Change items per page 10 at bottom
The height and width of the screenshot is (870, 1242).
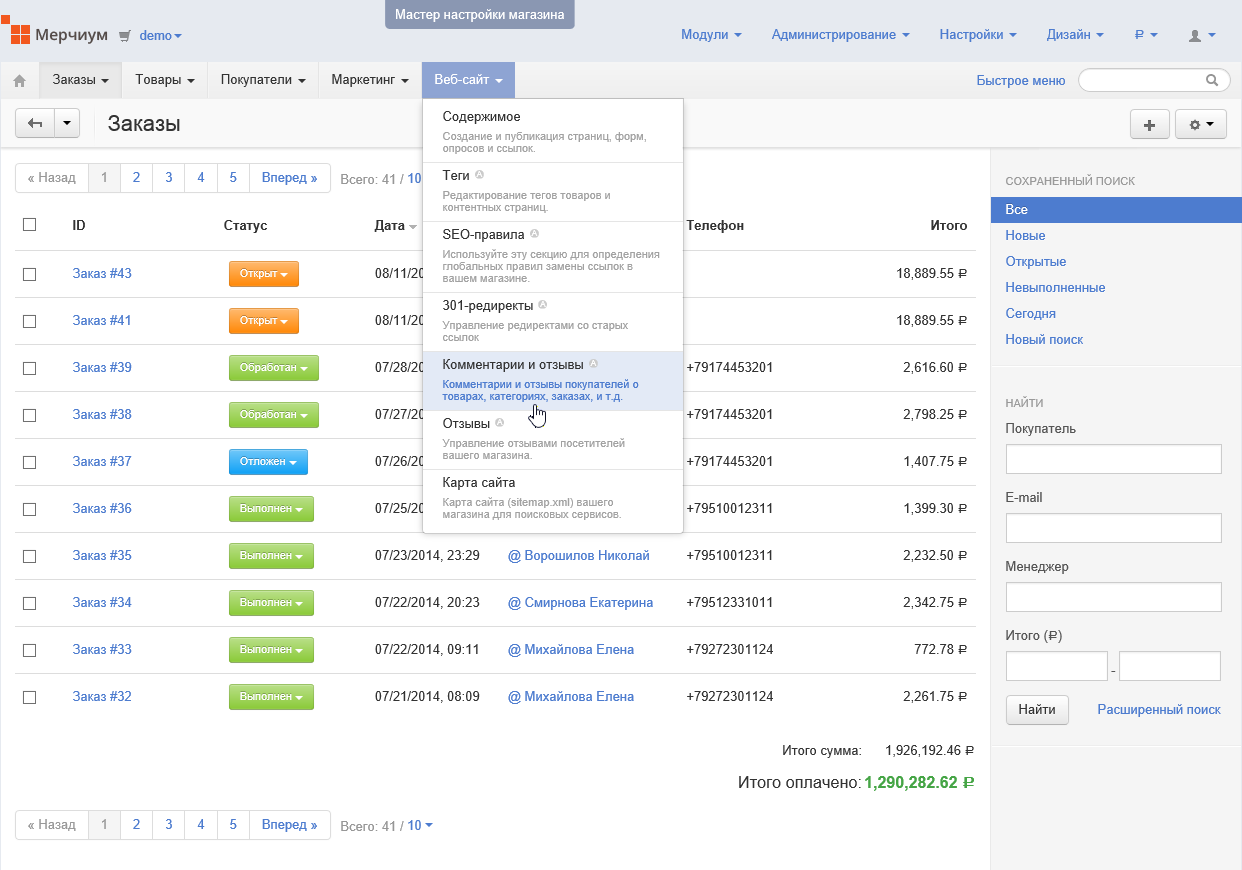click(x=420, y=826)
